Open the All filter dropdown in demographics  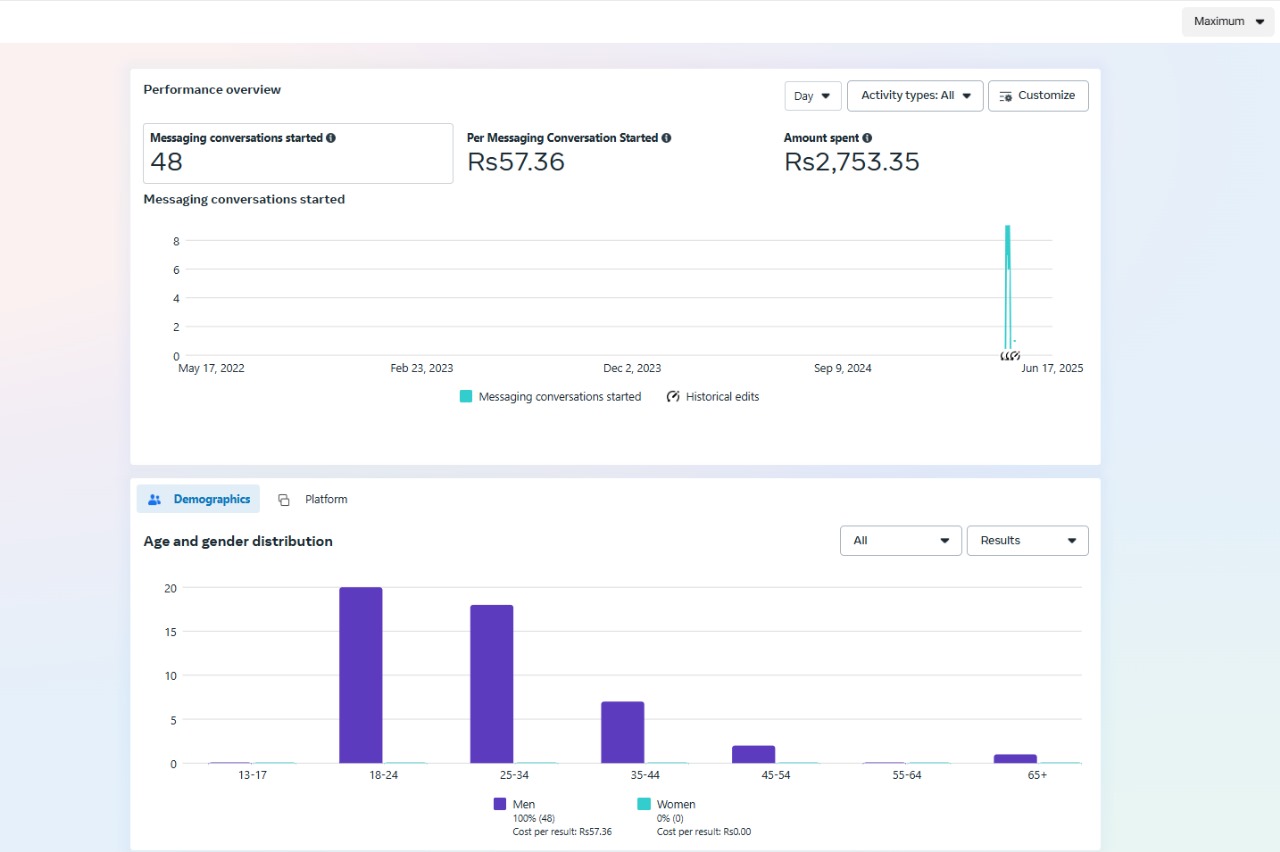click(900, 541)
